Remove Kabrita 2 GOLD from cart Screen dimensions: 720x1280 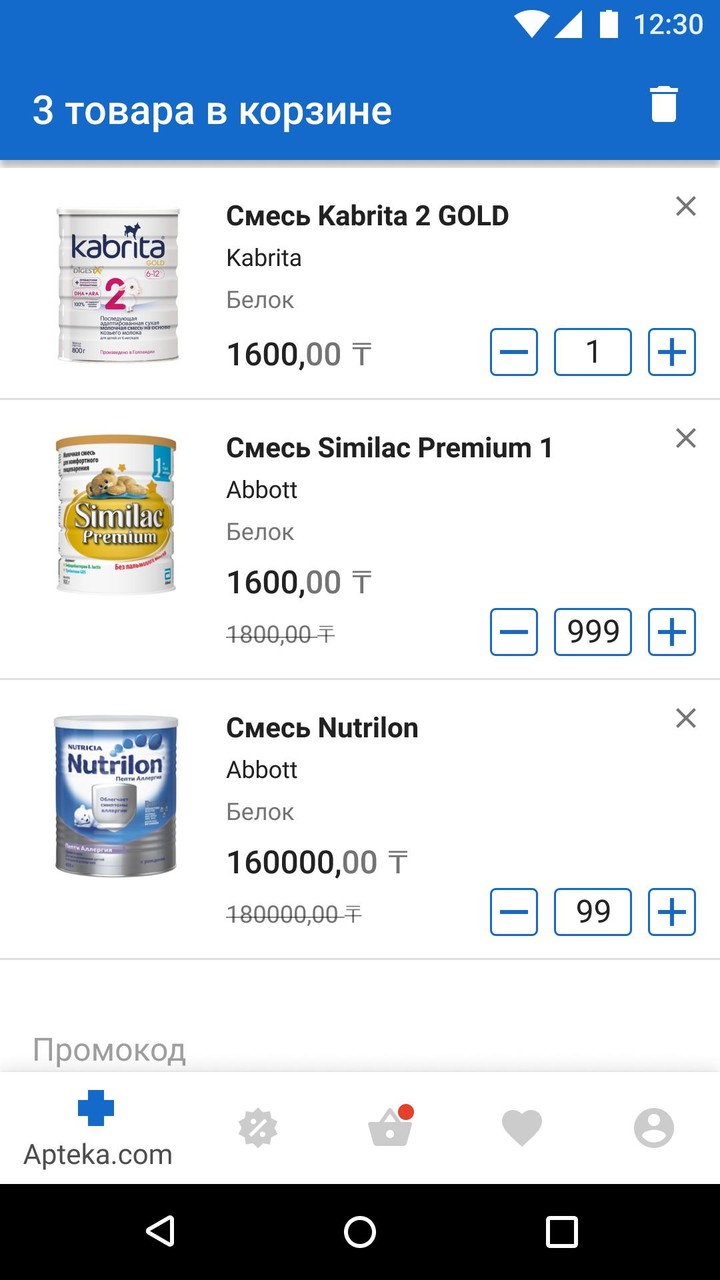685,207
